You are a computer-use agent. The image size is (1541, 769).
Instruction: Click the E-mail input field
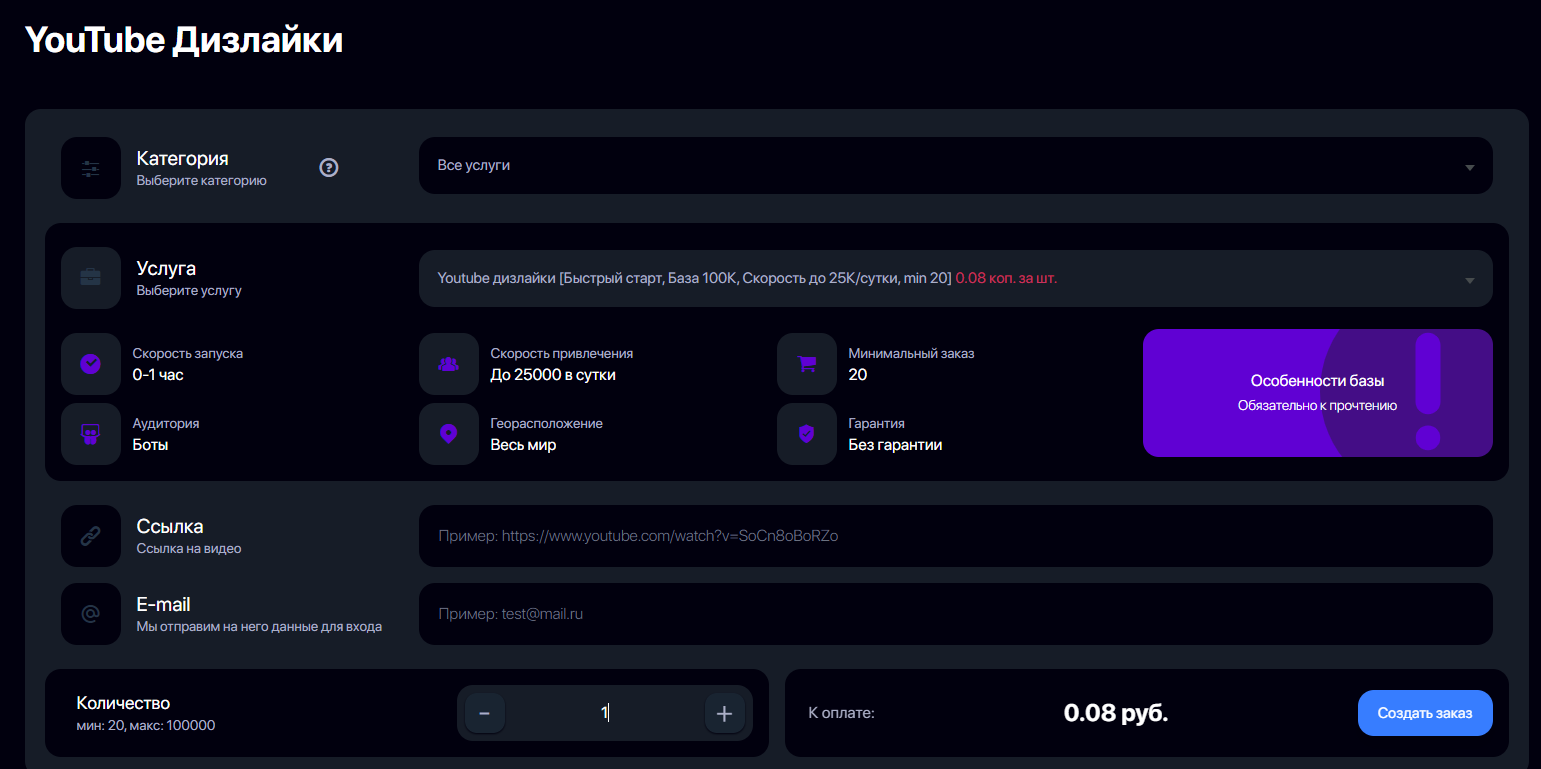(x=955, y=614)
